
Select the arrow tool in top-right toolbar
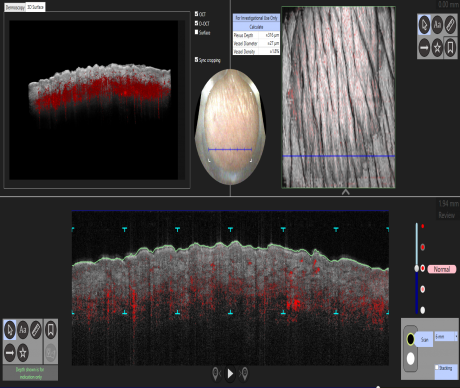424,48
